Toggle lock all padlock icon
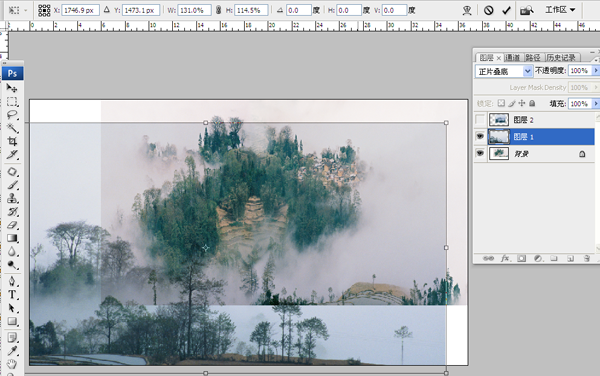Screen dimensions: 600x376 (x=532, y=103)
